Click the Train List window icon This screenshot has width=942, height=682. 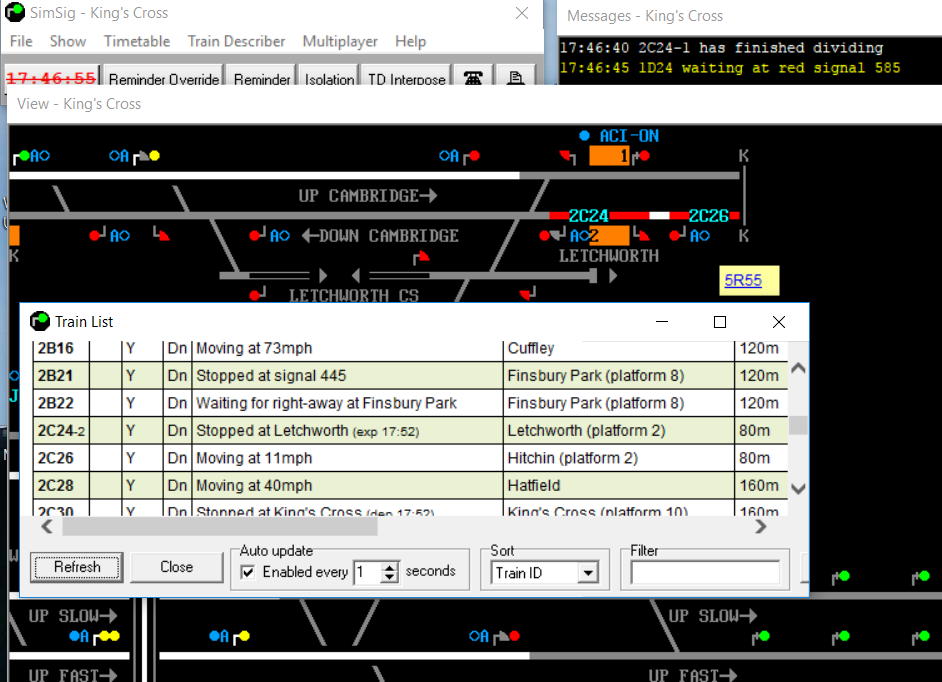[x=40, y=321]
